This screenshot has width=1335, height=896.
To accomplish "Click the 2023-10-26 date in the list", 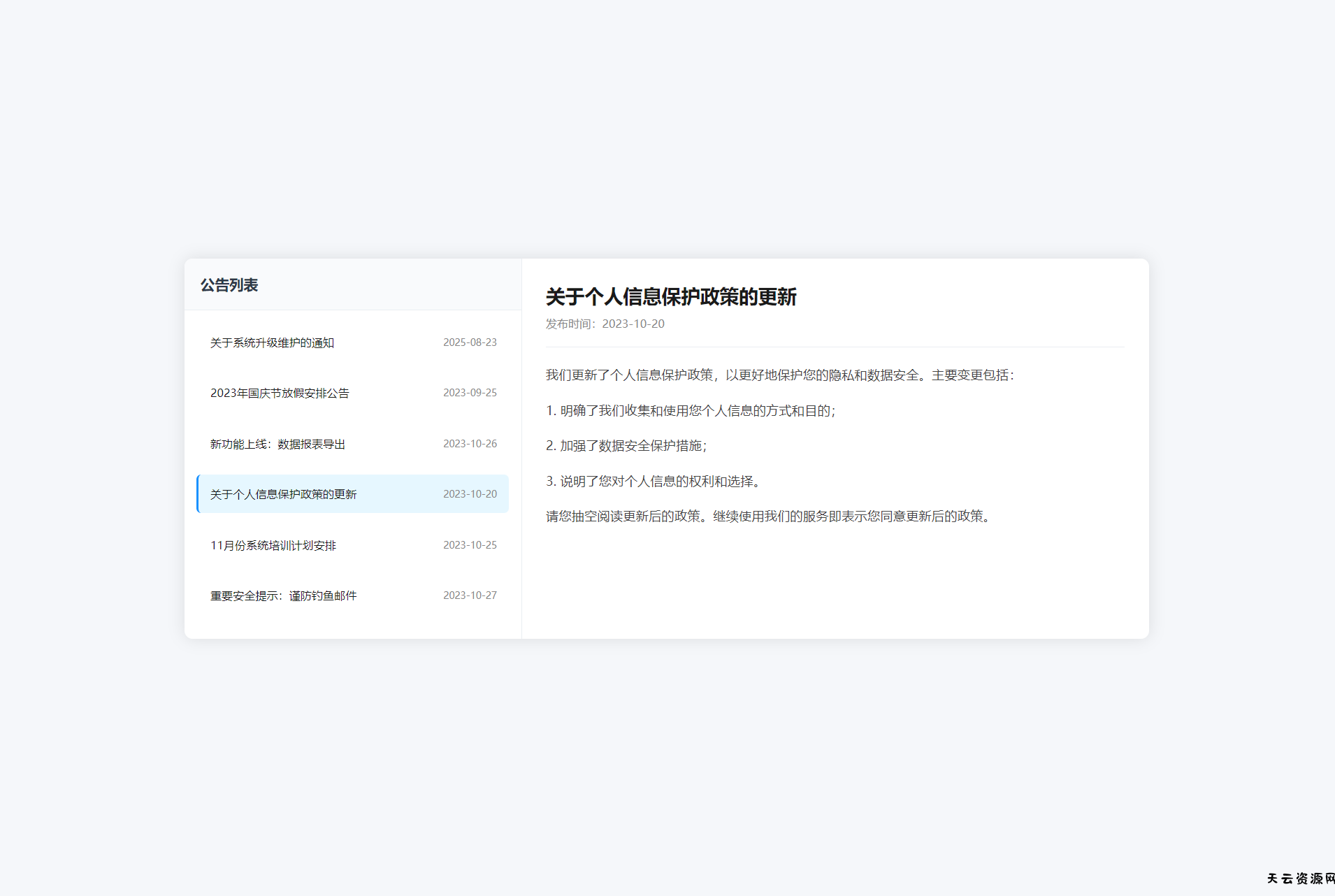I will tap(470, 444).
